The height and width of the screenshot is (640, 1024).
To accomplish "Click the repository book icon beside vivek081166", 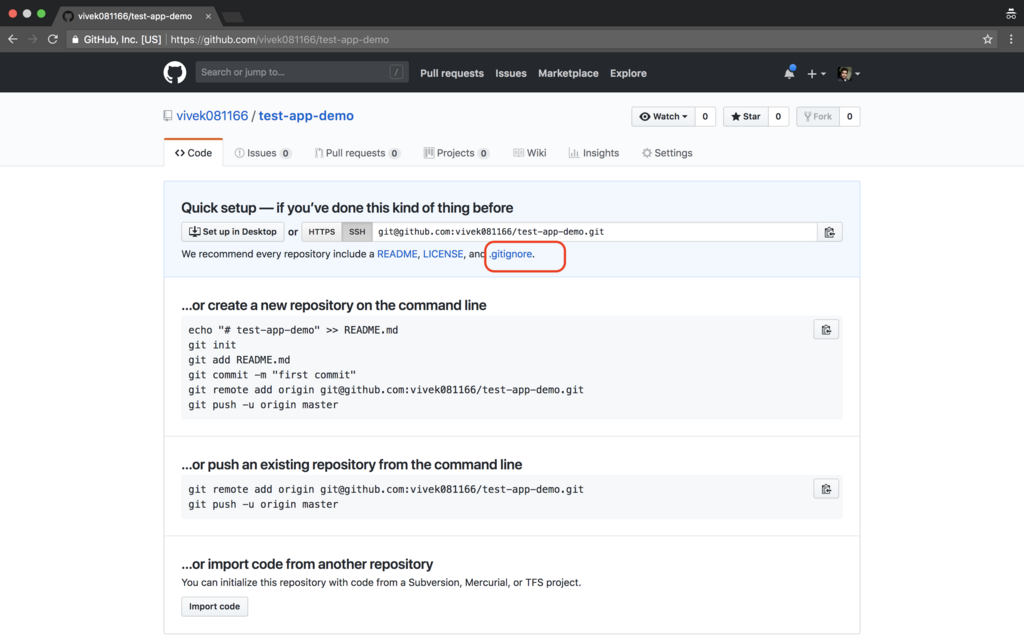I will [168, 116].
